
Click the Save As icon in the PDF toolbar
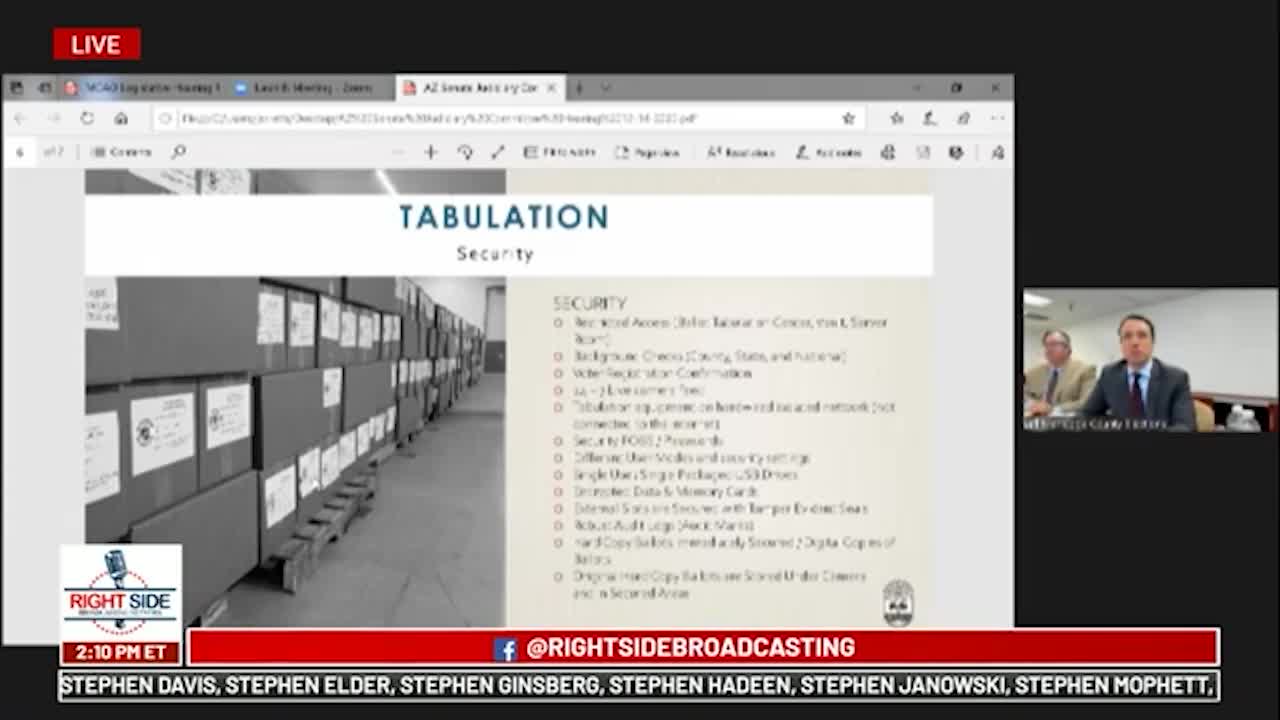(x=956, y=152)
